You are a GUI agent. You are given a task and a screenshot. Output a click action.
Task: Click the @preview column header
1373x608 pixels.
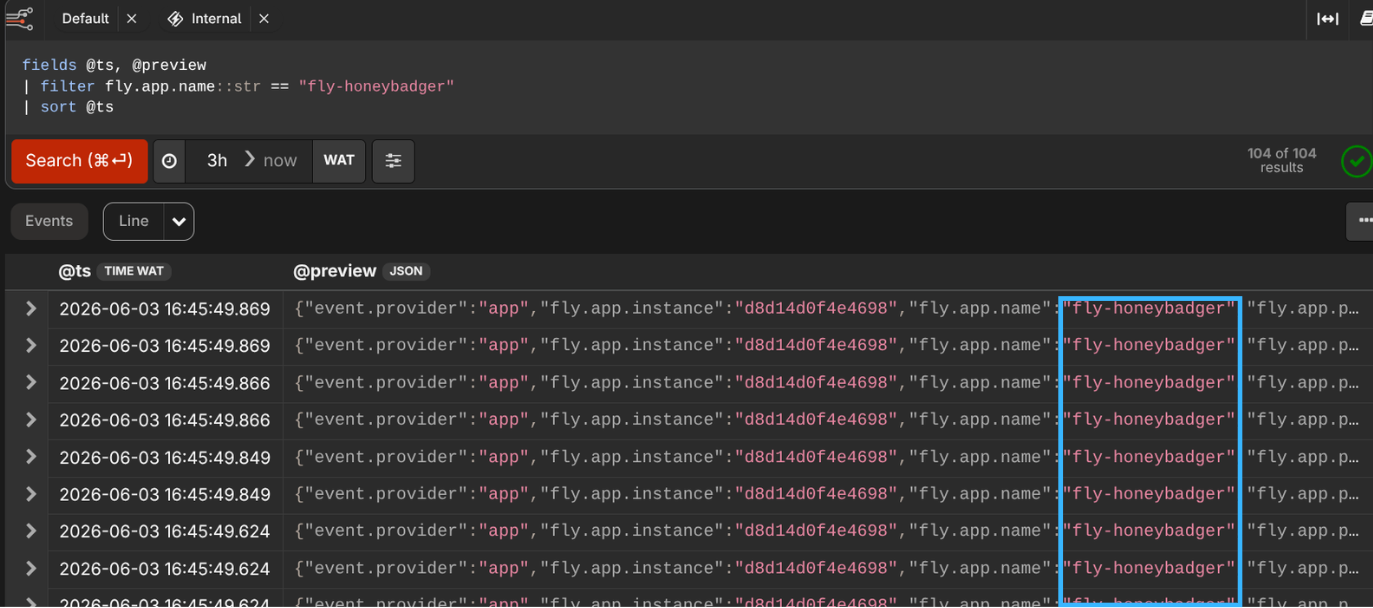334,271
